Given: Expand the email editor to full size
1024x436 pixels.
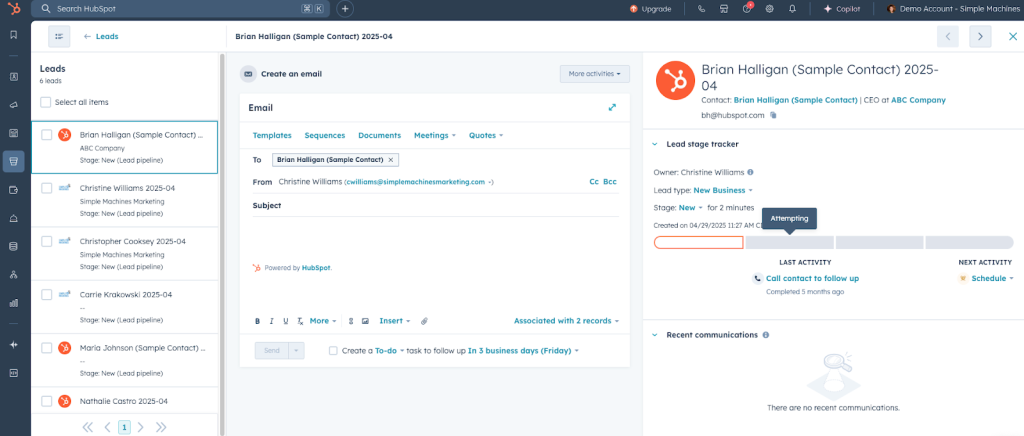Looking at the screenshot, I should pyautogui.click(x=612, y=108).
